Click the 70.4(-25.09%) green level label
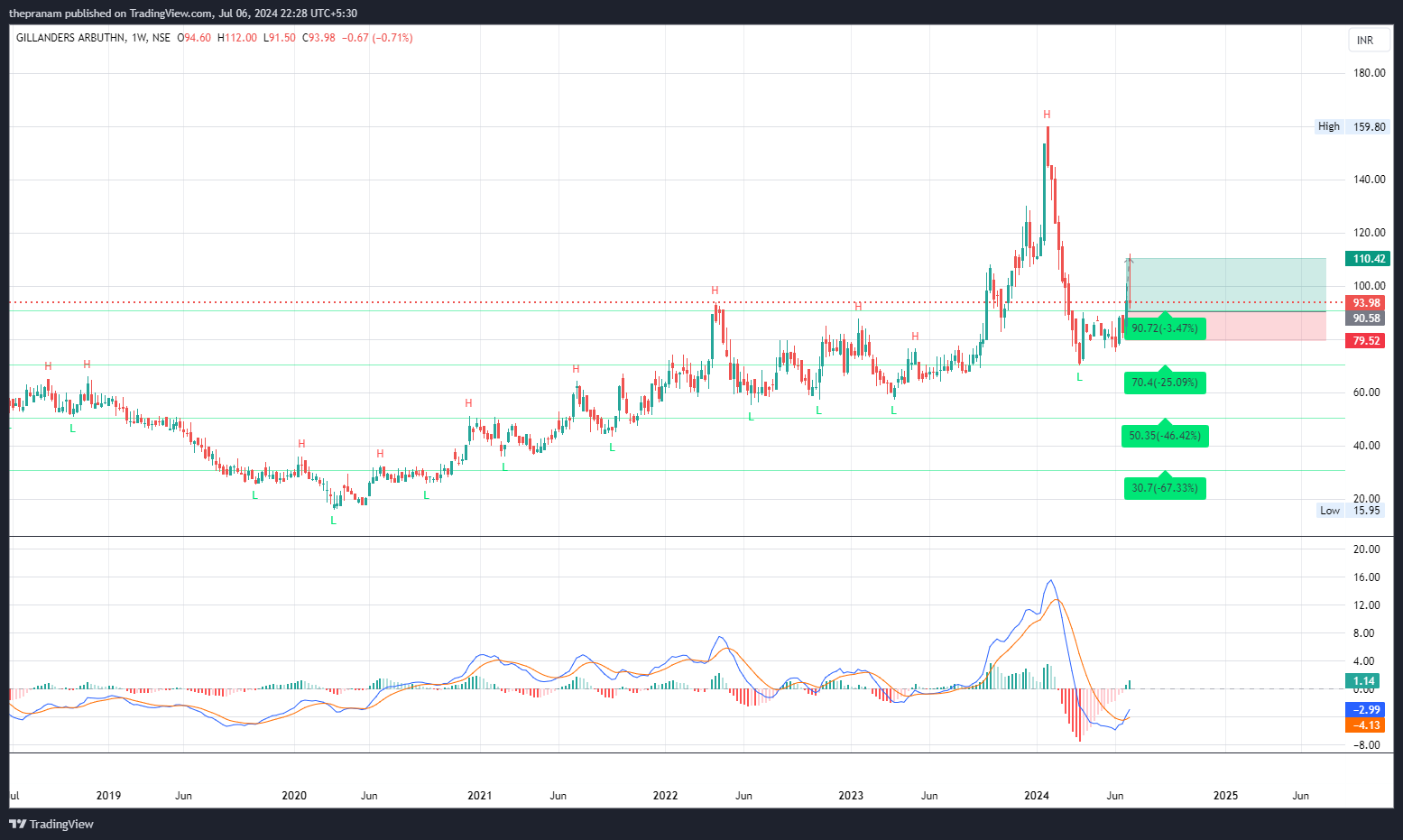 [x=1165, y=383]
